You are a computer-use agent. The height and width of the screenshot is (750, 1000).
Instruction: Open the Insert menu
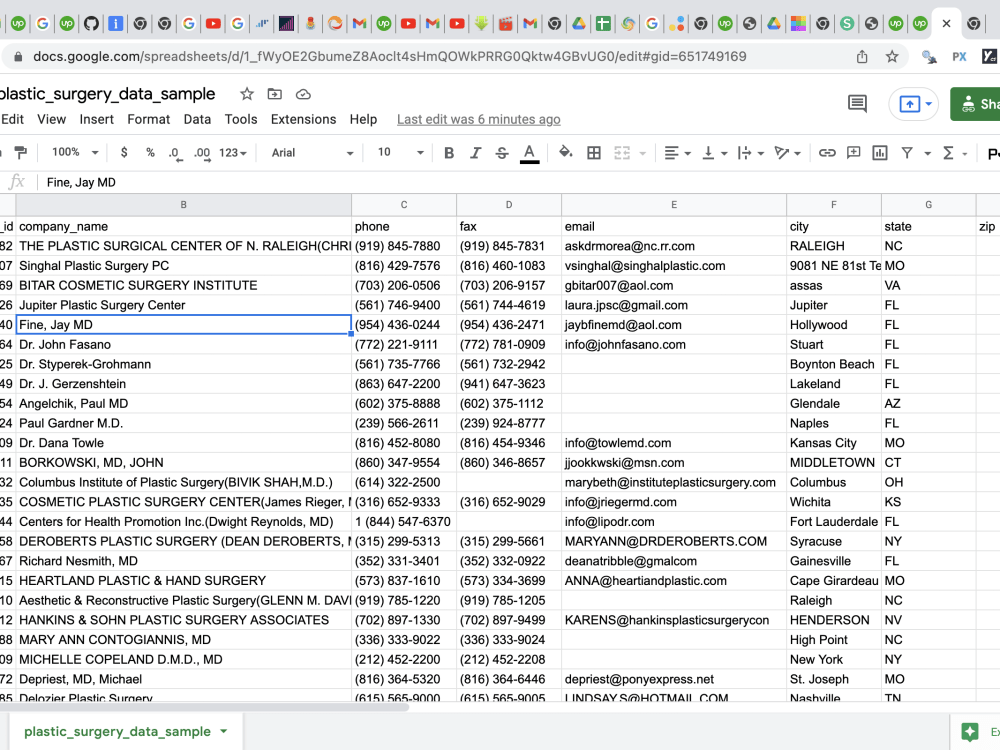[x=96, y=119]
